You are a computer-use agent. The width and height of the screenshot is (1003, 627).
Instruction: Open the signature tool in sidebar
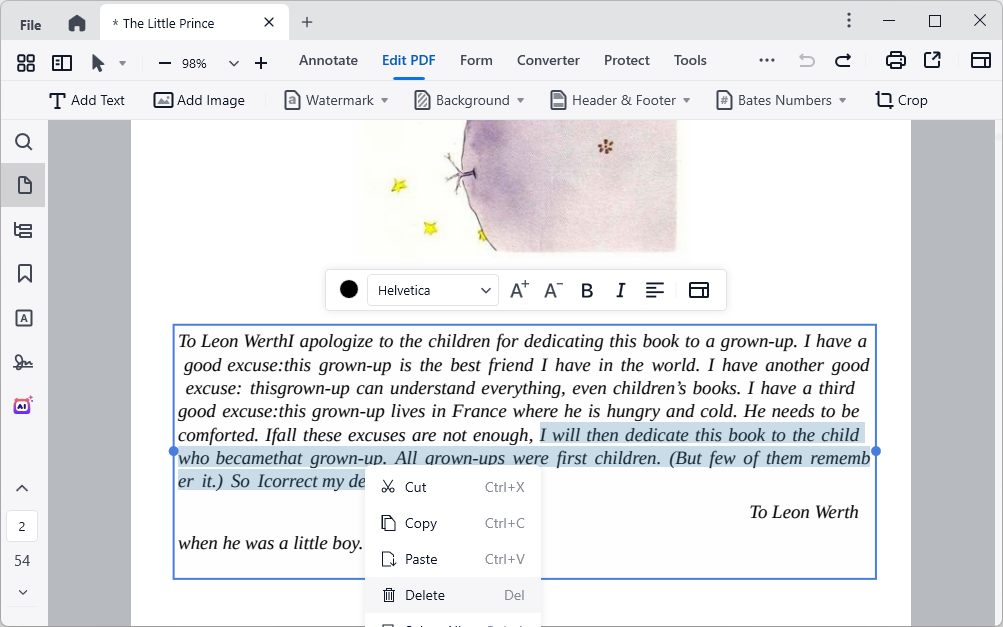(x=24, y=362)
